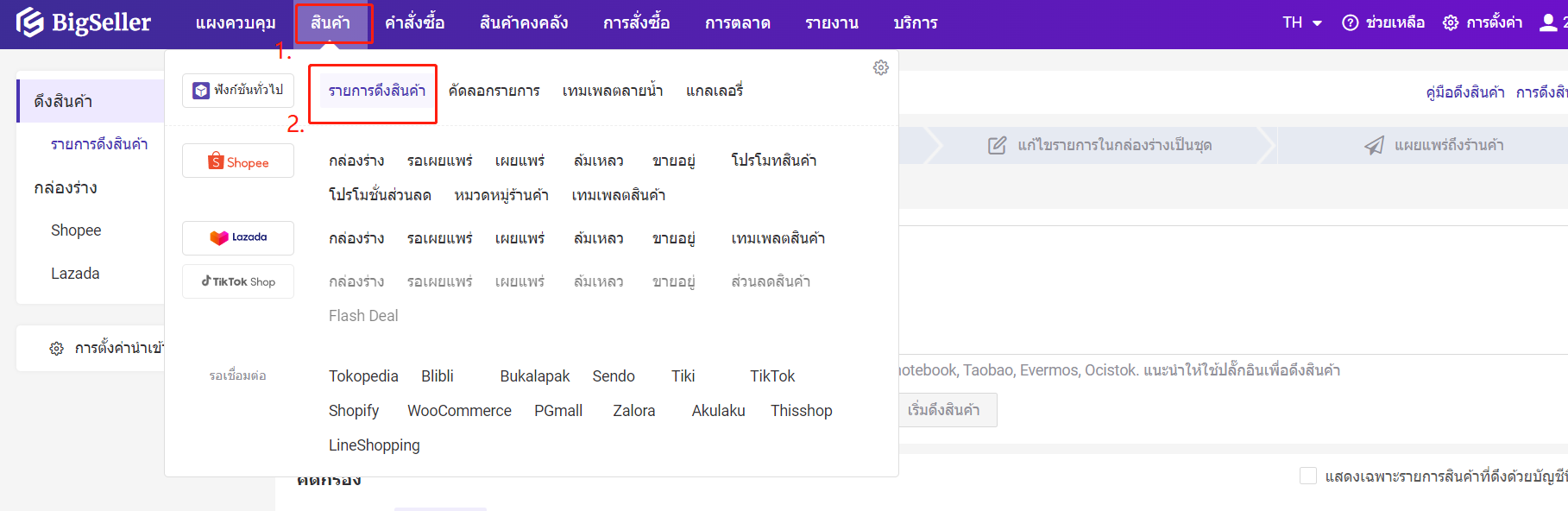Open the บริการ top menu
Viewport: 1568px width, 511px height.
916,23
